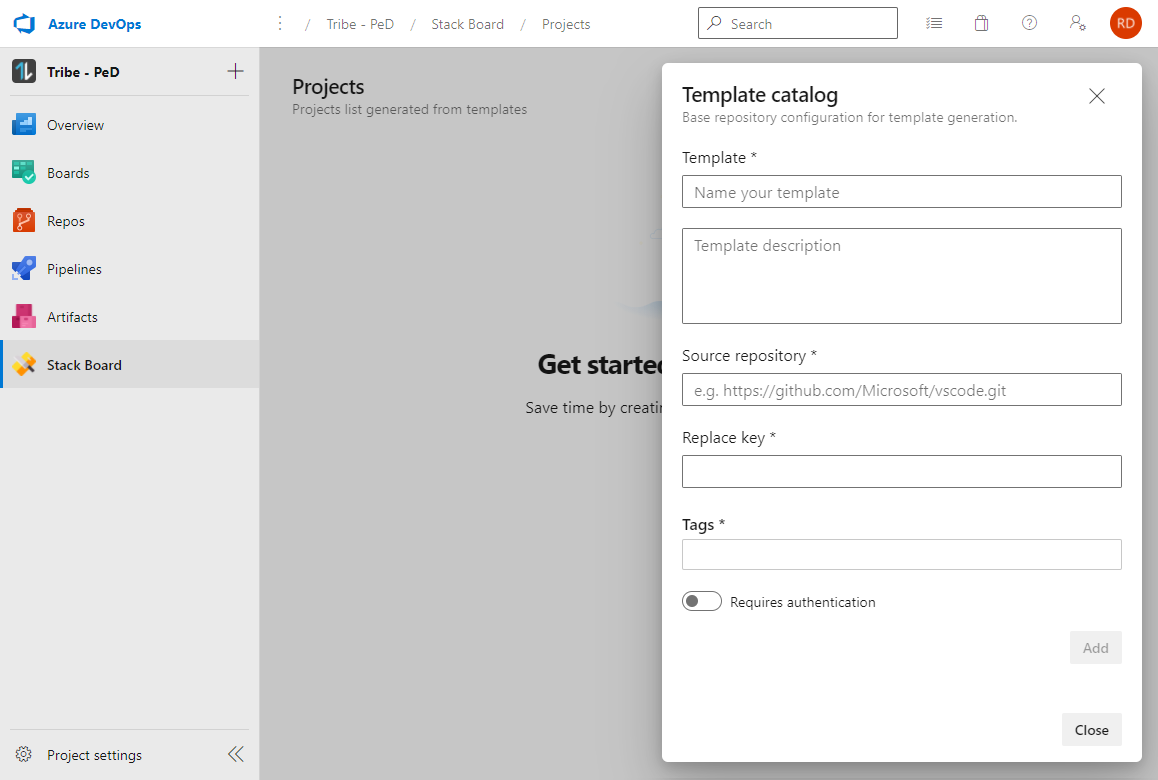This screenshot has width=1158, height=780.
Task: Click the plus icon beside Tribe - PeD
Action: (236, 71)
